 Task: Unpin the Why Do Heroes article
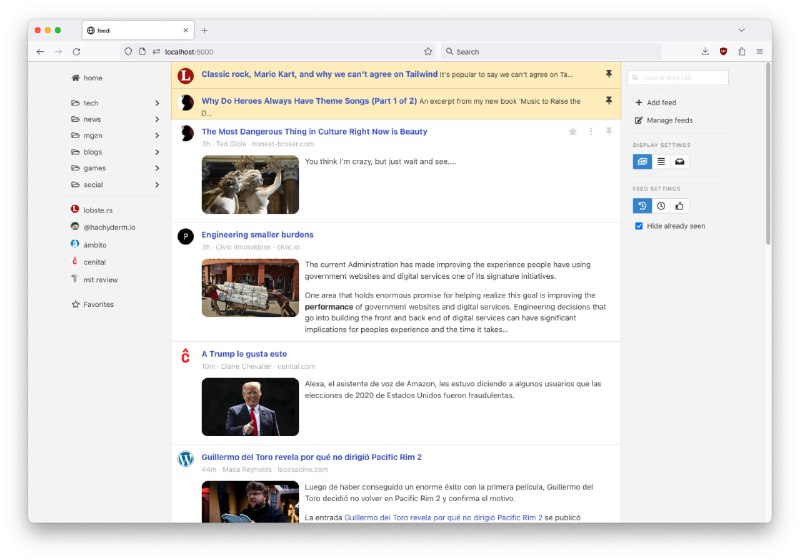click(x=608, y=101)
